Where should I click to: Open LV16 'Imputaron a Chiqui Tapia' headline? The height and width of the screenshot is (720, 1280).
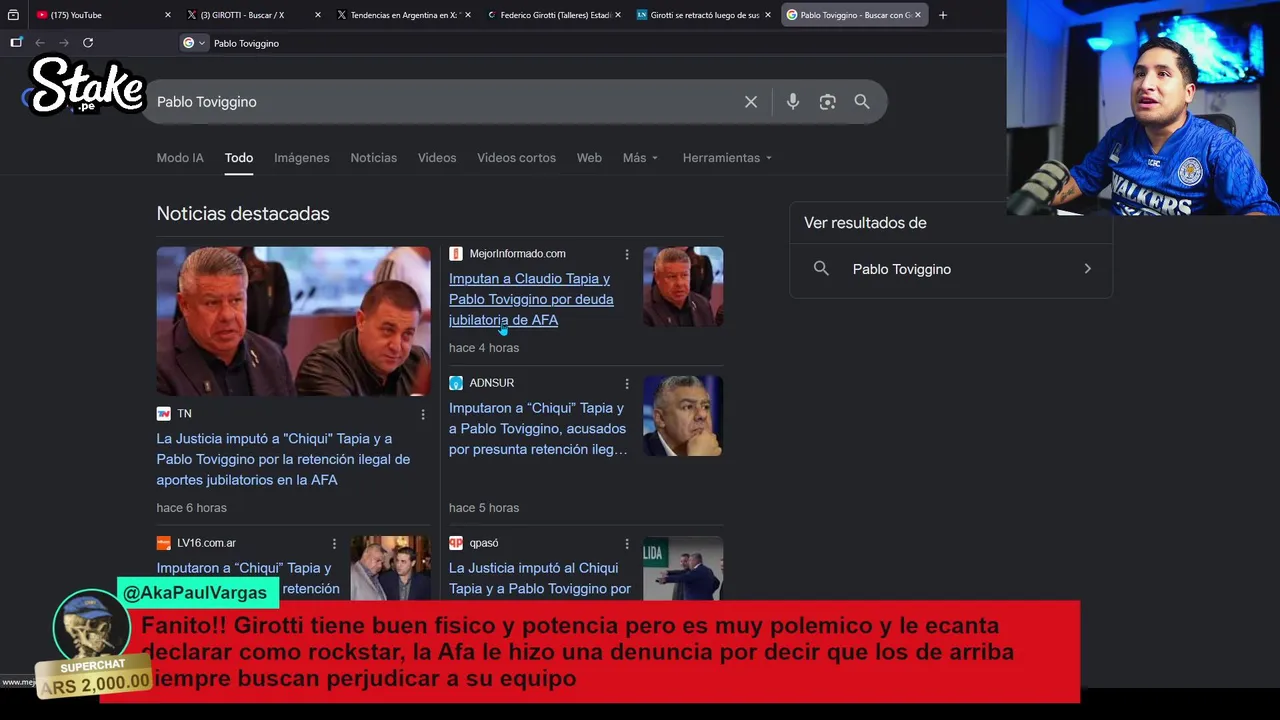(248, 578)
